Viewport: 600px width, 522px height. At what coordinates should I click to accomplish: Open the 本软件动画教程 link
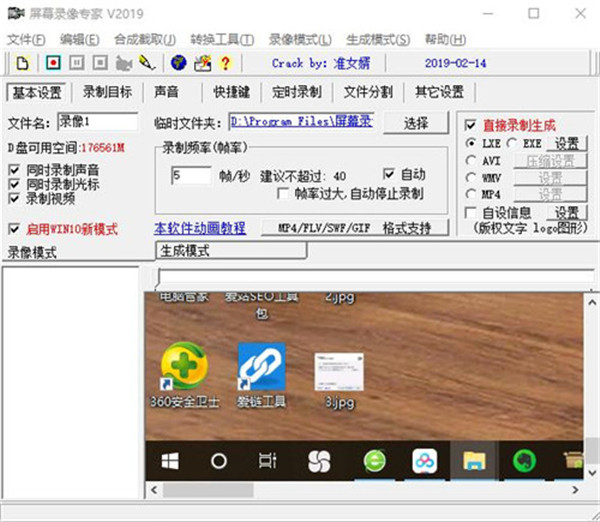pyautogui.click(x=200, y=228)
